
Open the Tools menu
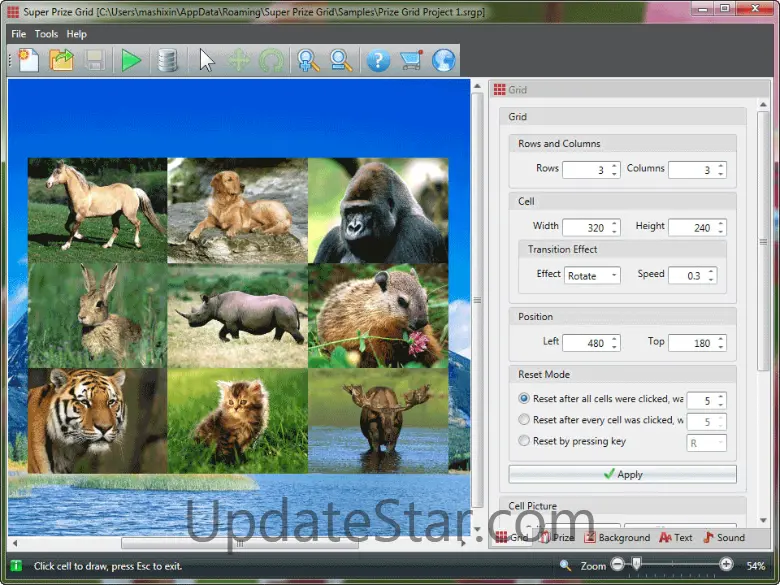(46, 34)
